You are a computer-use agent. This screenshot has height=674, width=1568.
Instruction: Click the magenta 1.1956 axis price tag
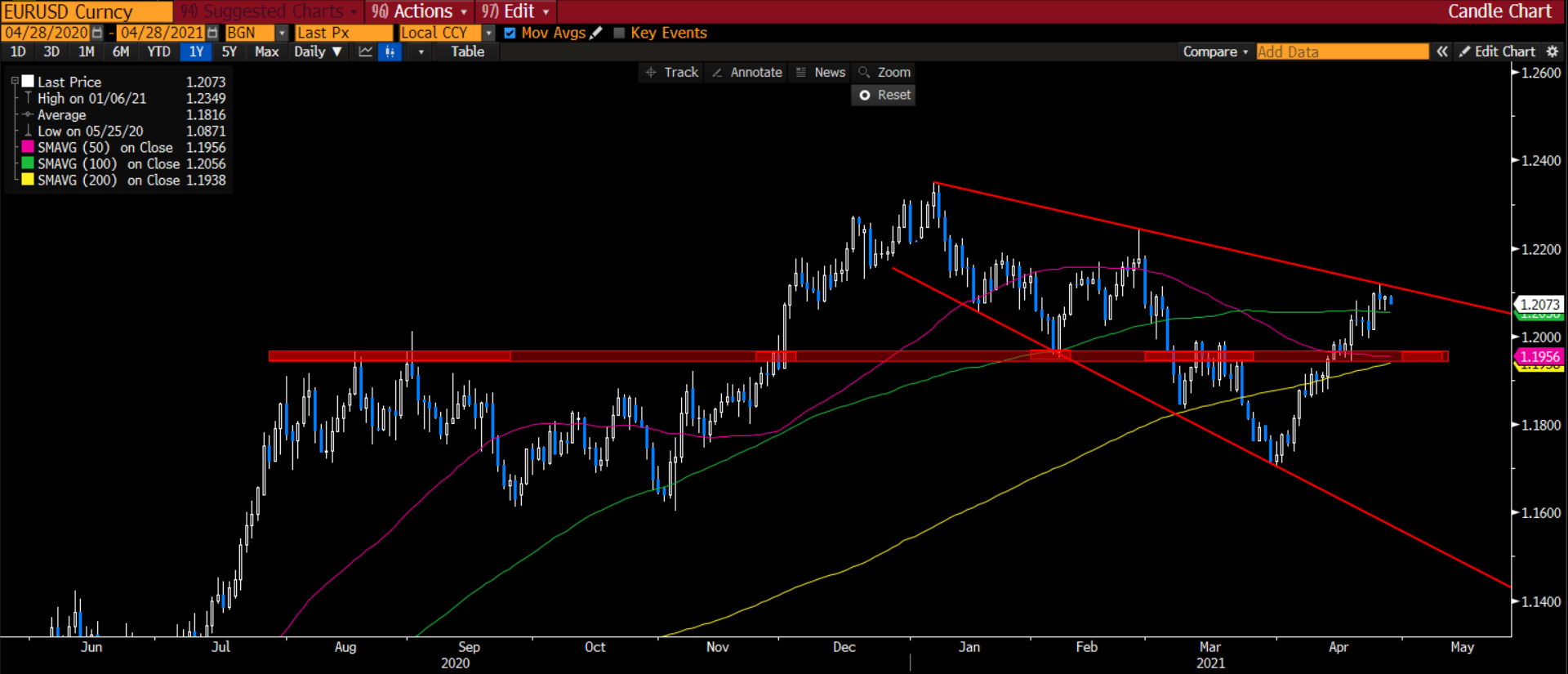(x=1539, y=356)
